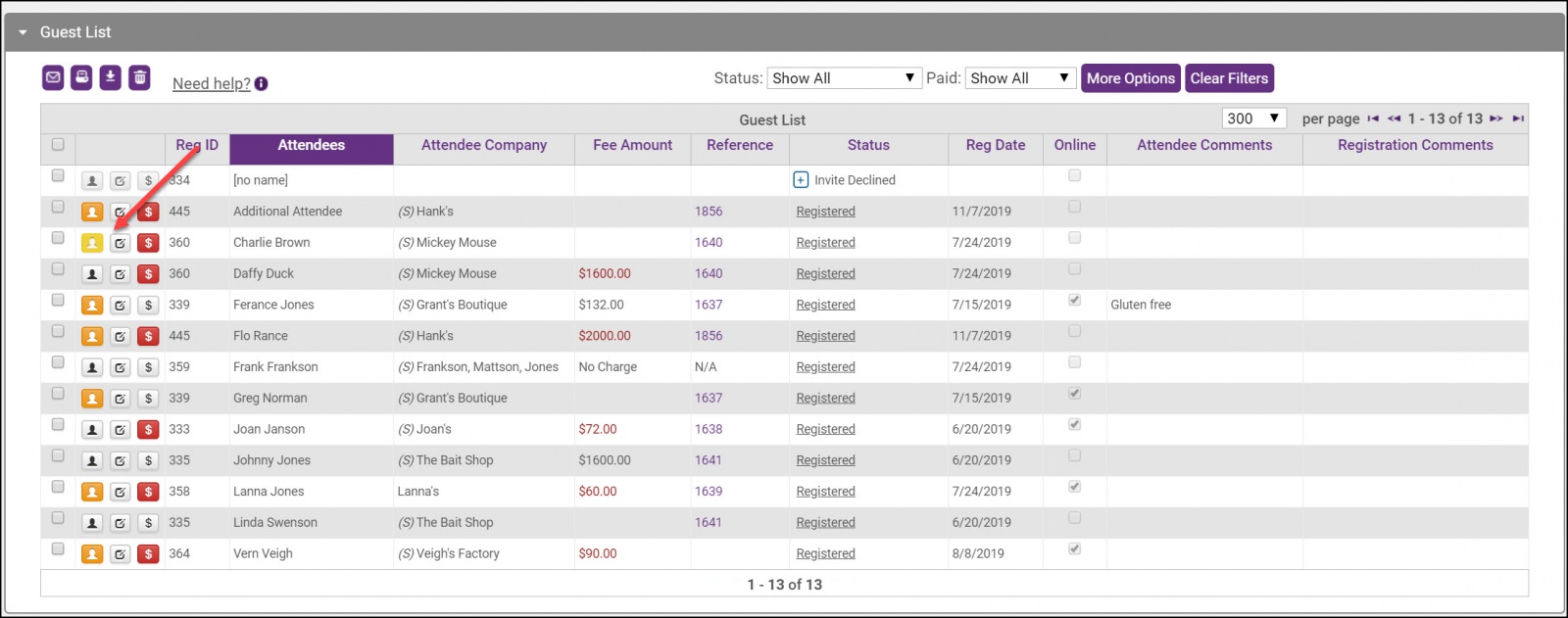
Task: Expand the Invite Declined plus box
Action: 801,180
